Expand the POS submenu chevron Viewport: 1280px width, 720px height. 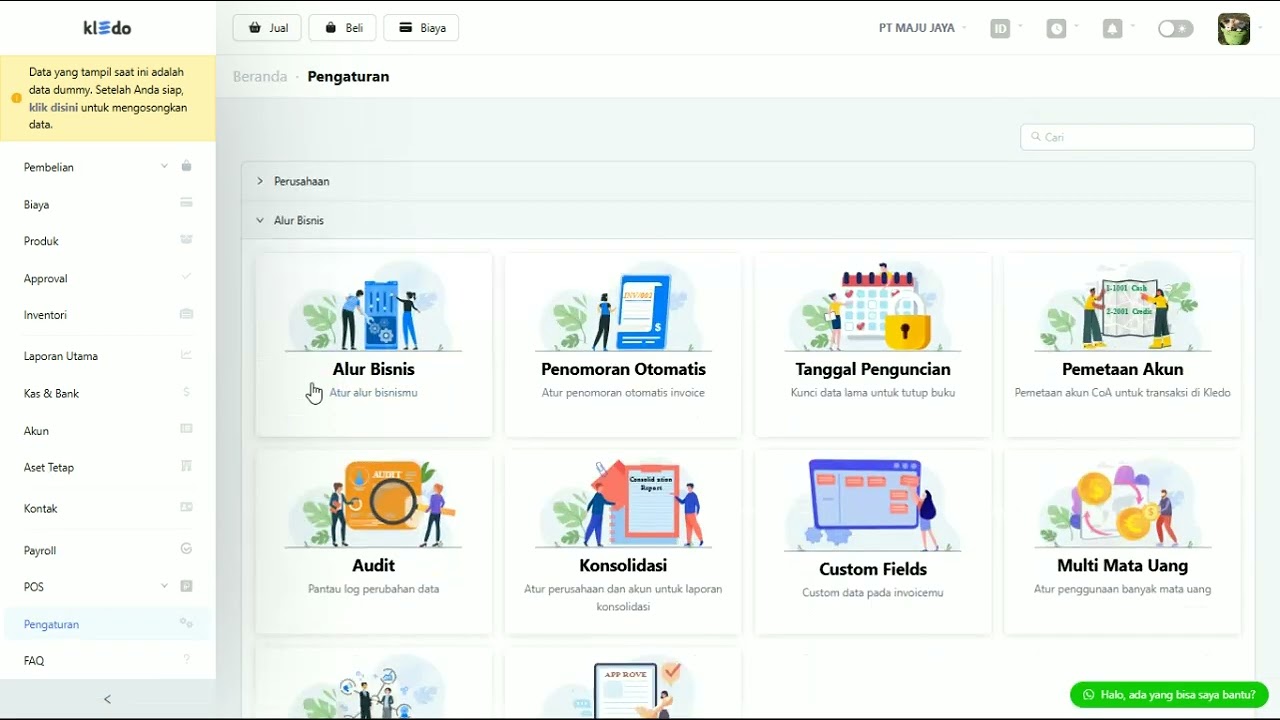164,586
